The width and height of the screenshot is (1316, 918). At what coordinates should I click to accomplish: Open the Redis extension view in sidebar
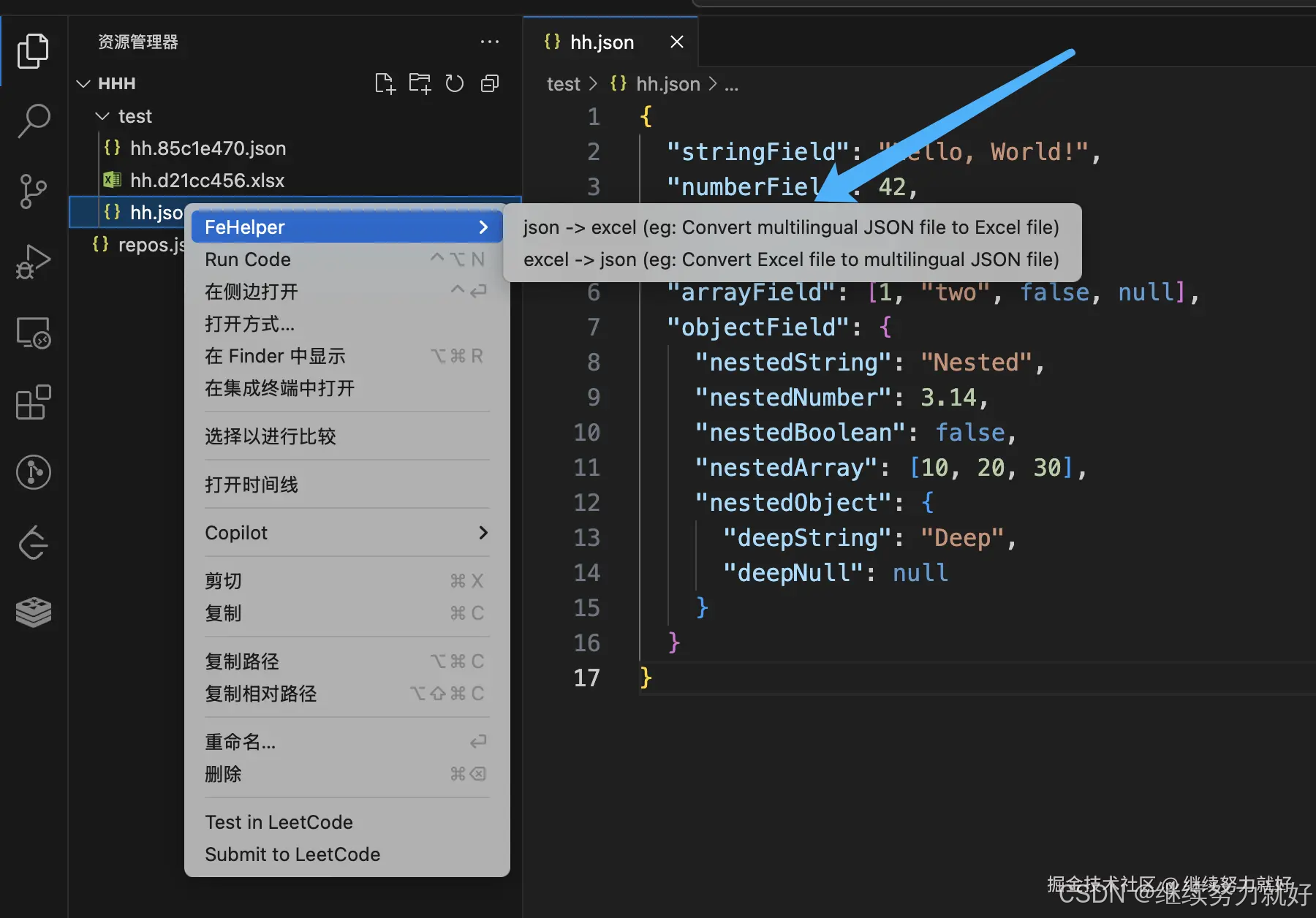click(x=33, y=612)
